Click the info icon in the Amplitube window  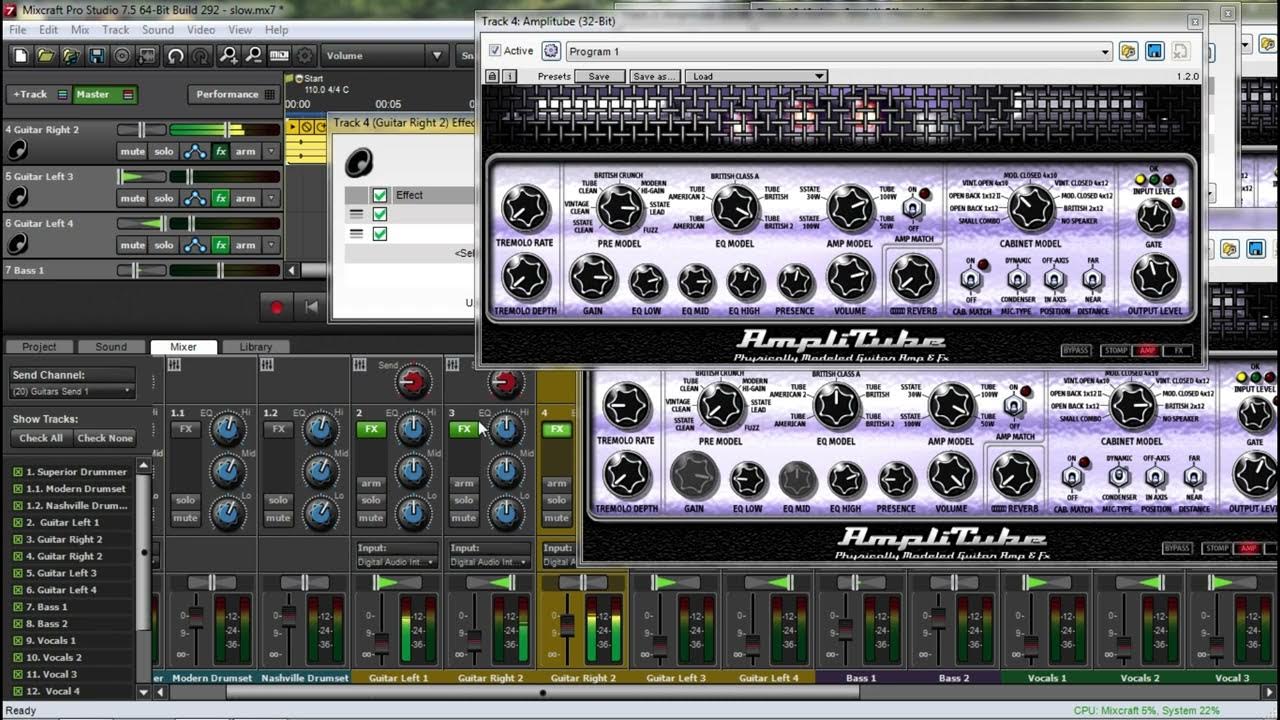(509, 76)
